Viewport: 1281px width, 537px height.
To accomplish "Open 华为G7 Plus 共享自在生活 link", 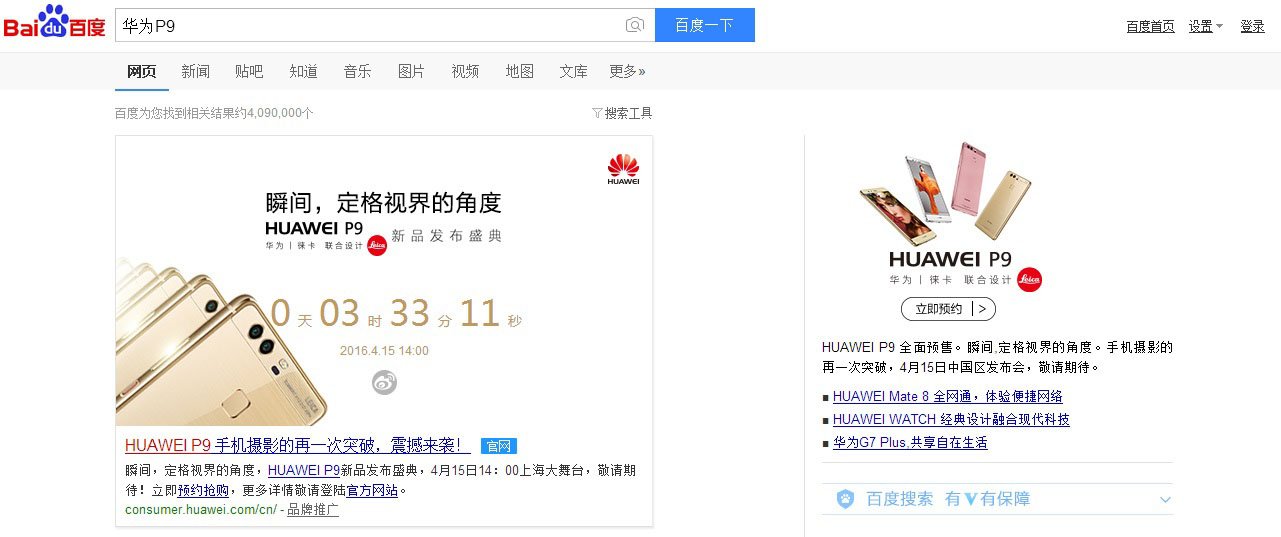I will click(910, 442).
